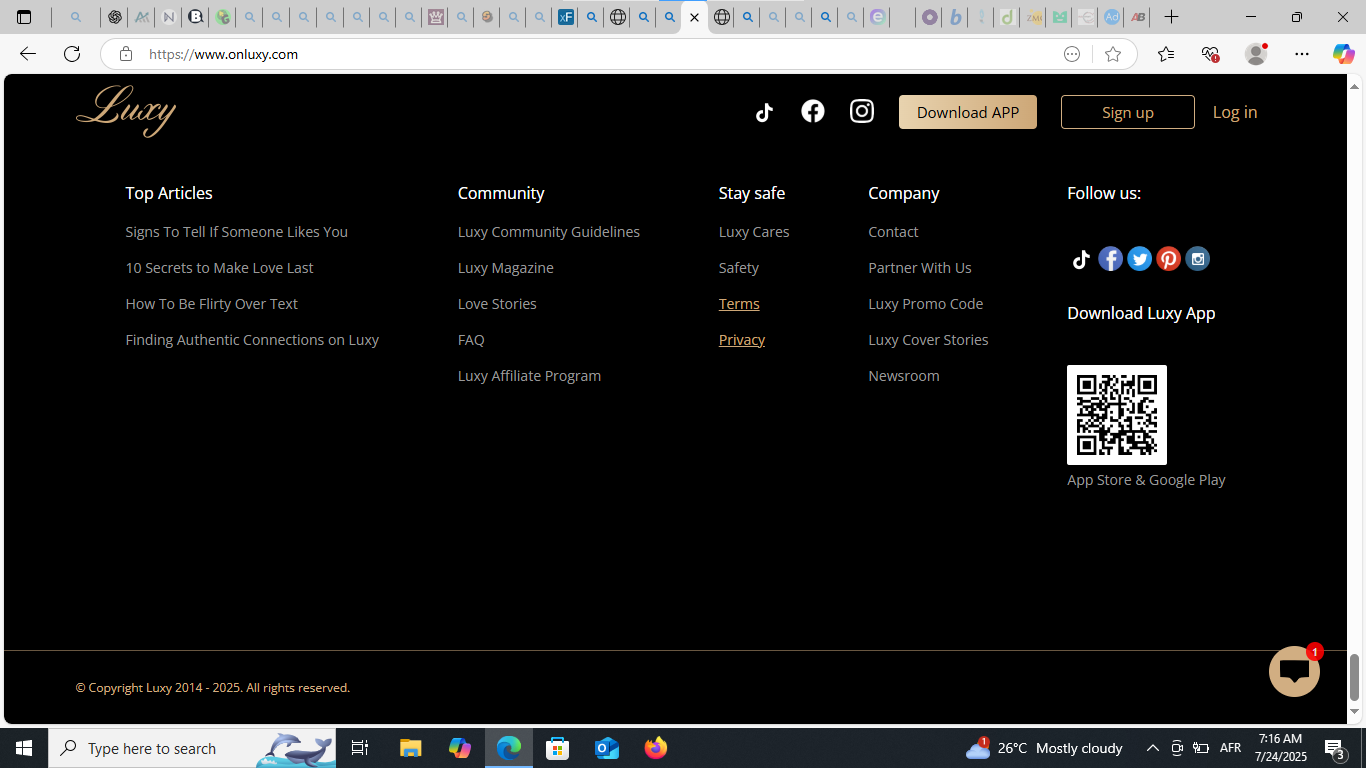The width and height of the screenshot is (1366, 768).
Task: Open tab actions menu icon
Action: [x=24, y=17]
